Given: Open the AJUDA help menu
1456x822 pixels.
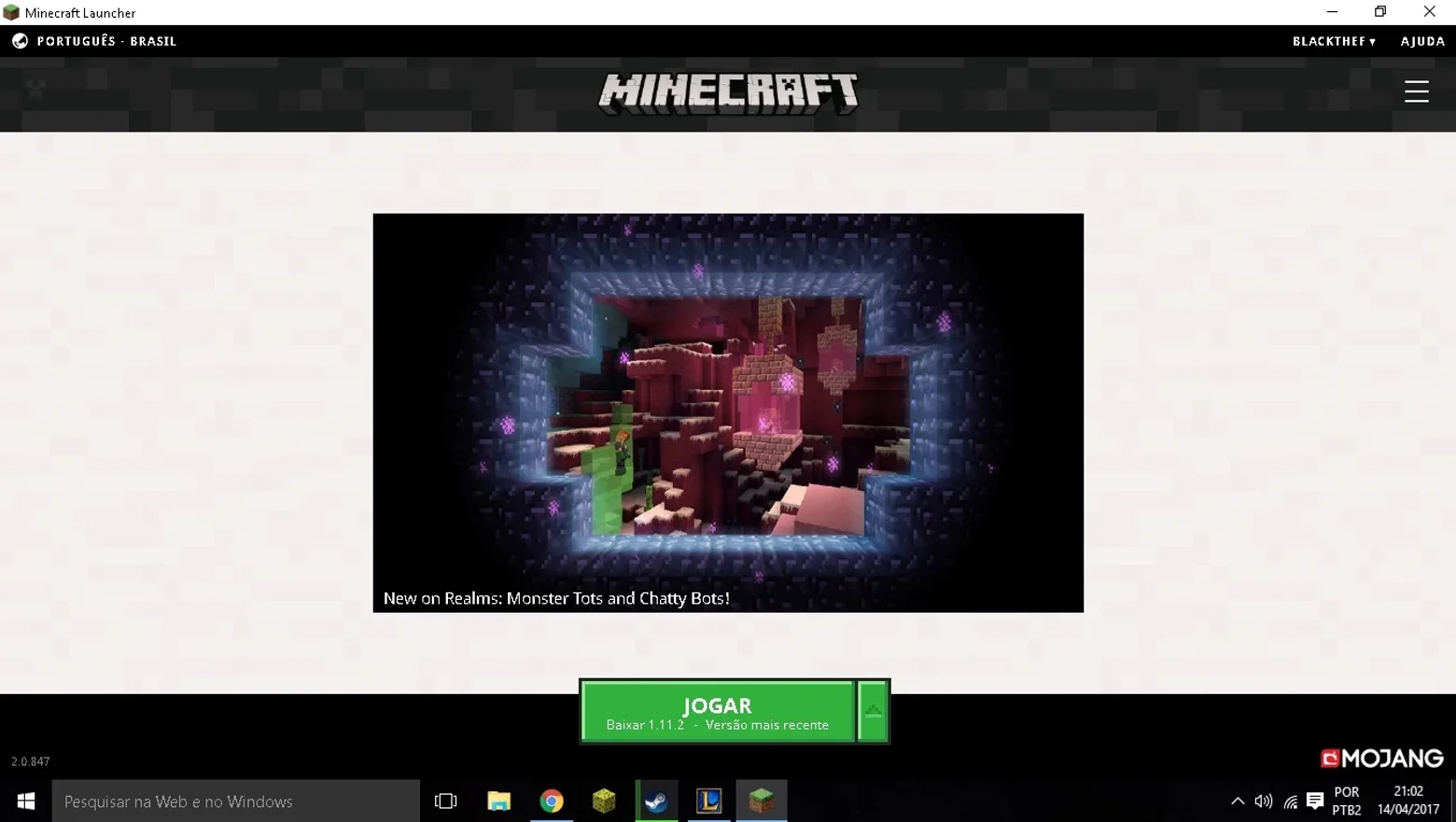Looking at the screenshot, I should pos(1422,41).
